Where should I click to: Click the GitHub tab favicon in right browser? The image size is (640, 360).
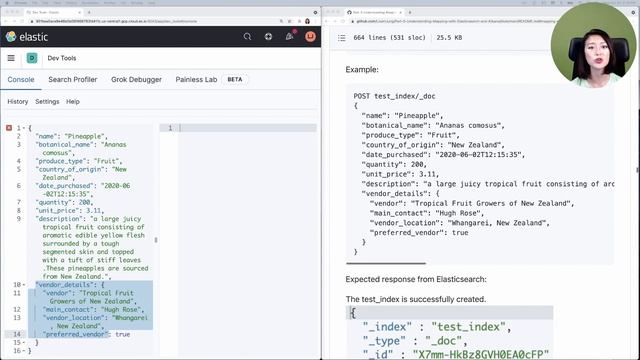click(349, 12)
